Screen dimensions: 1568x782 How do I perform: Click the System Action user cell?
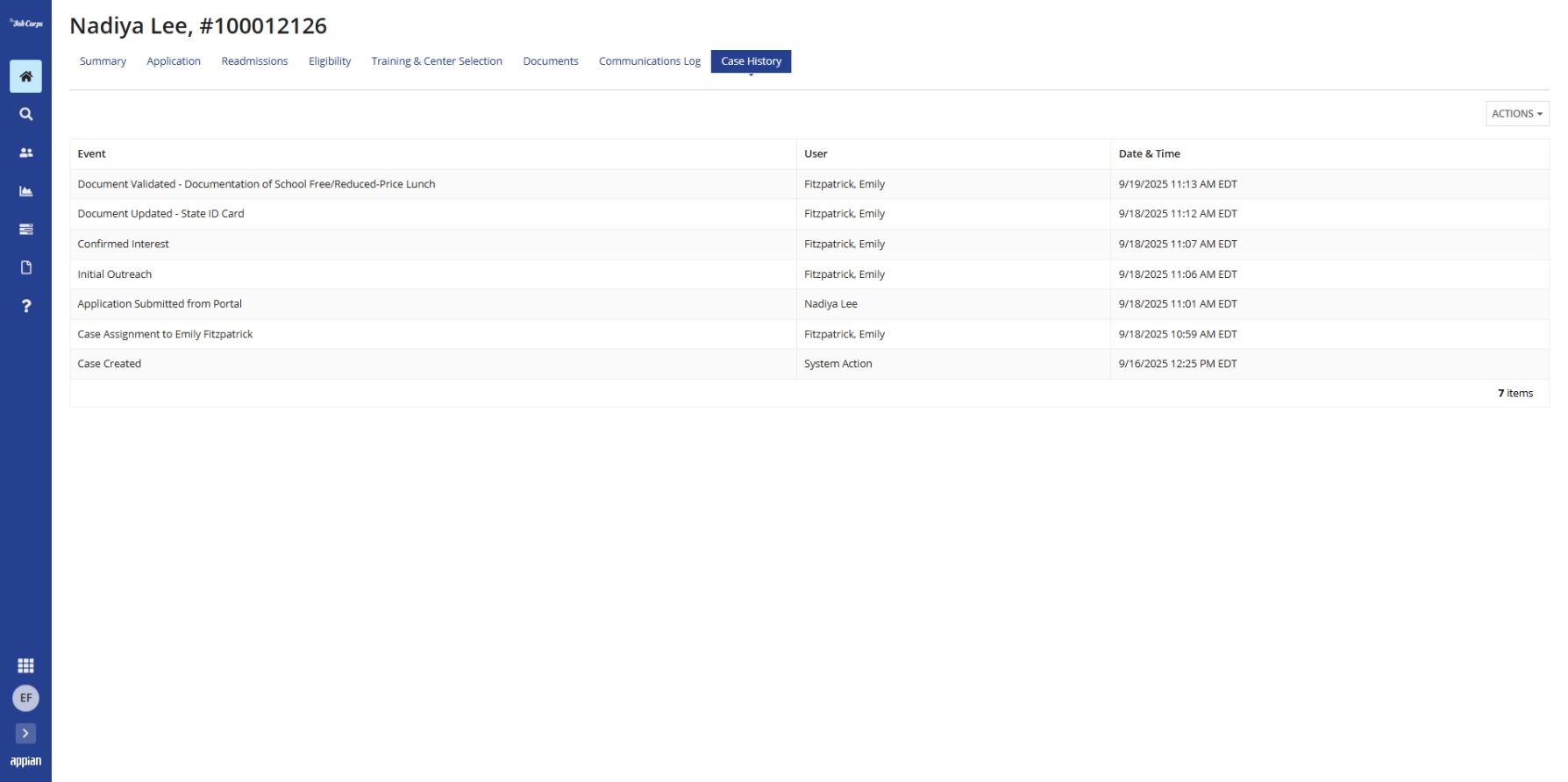click(837, 364)
